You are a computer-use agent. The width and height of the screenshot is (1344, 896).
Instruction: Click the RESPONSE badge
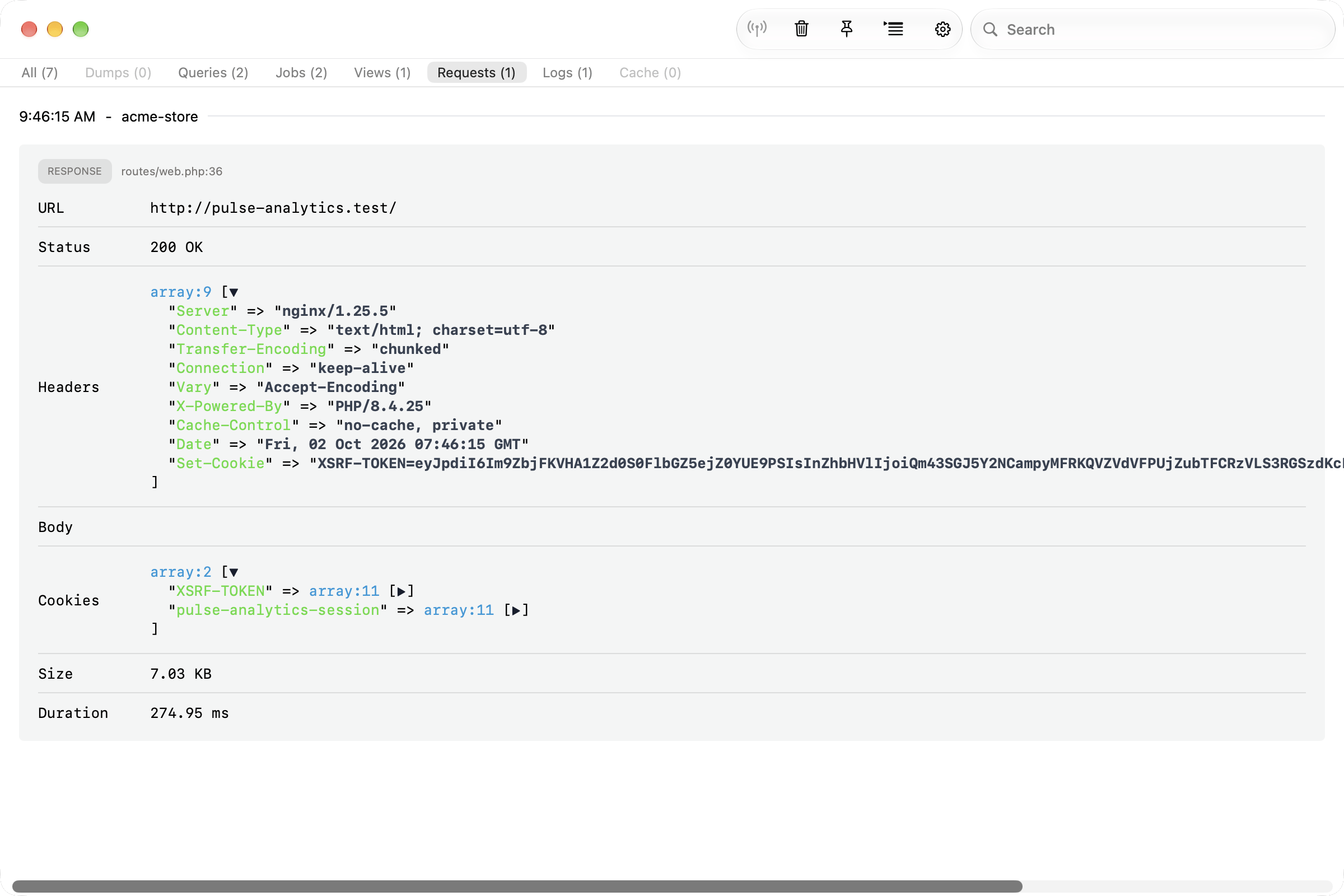(x=75, y=171)
